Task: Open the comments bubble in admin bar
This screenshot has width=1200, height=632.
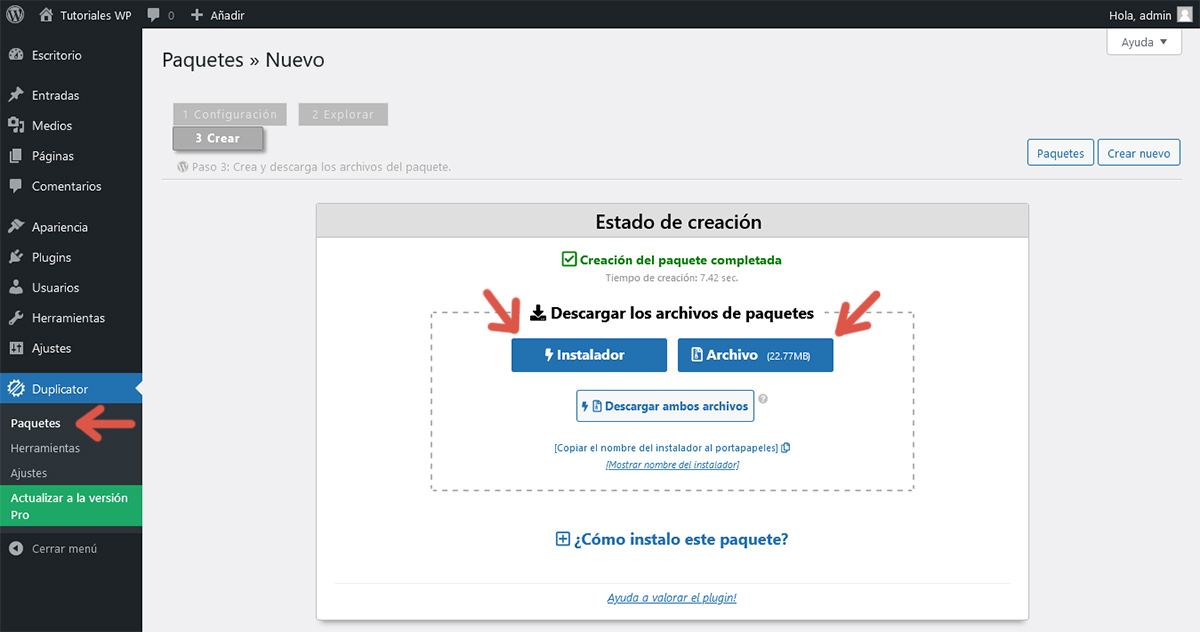Action: click(x=160, y=15)
